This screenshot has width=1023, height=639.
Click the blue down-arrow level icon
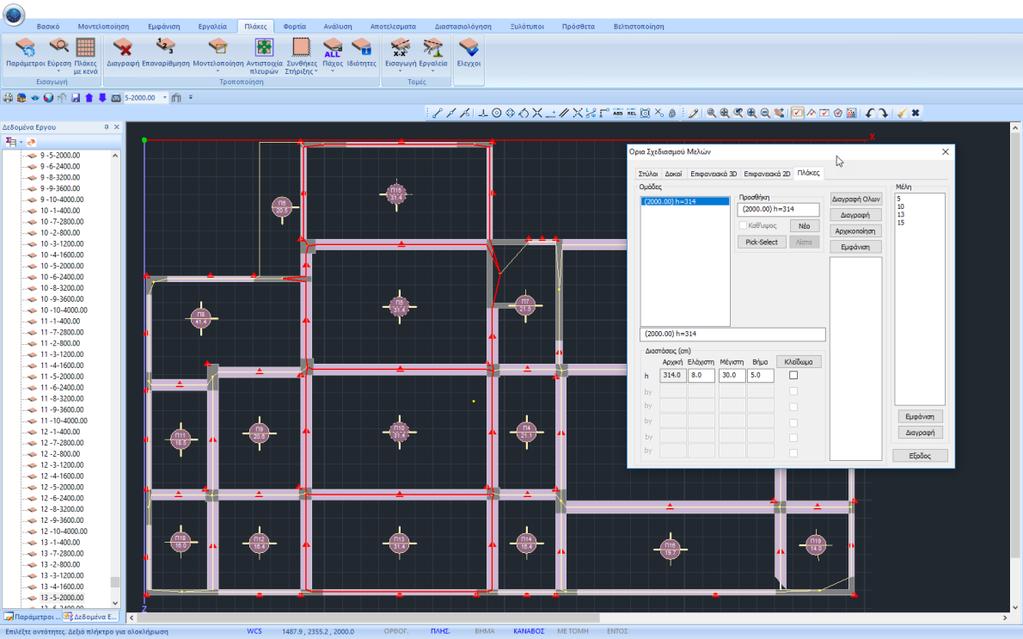point(102,98)
